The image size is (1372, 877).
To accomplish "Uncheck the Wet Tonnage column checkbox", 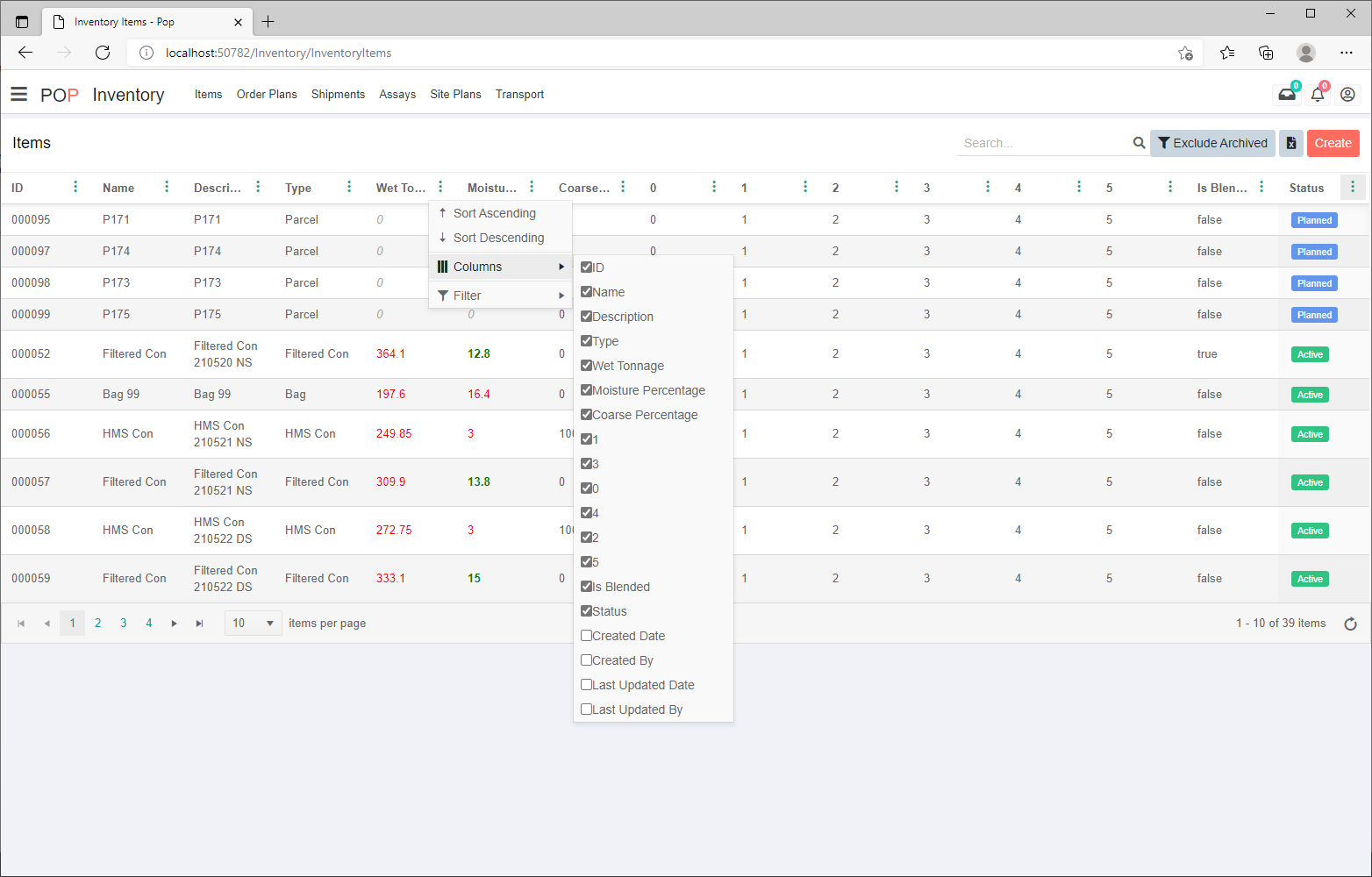I will tap(587, 366).
